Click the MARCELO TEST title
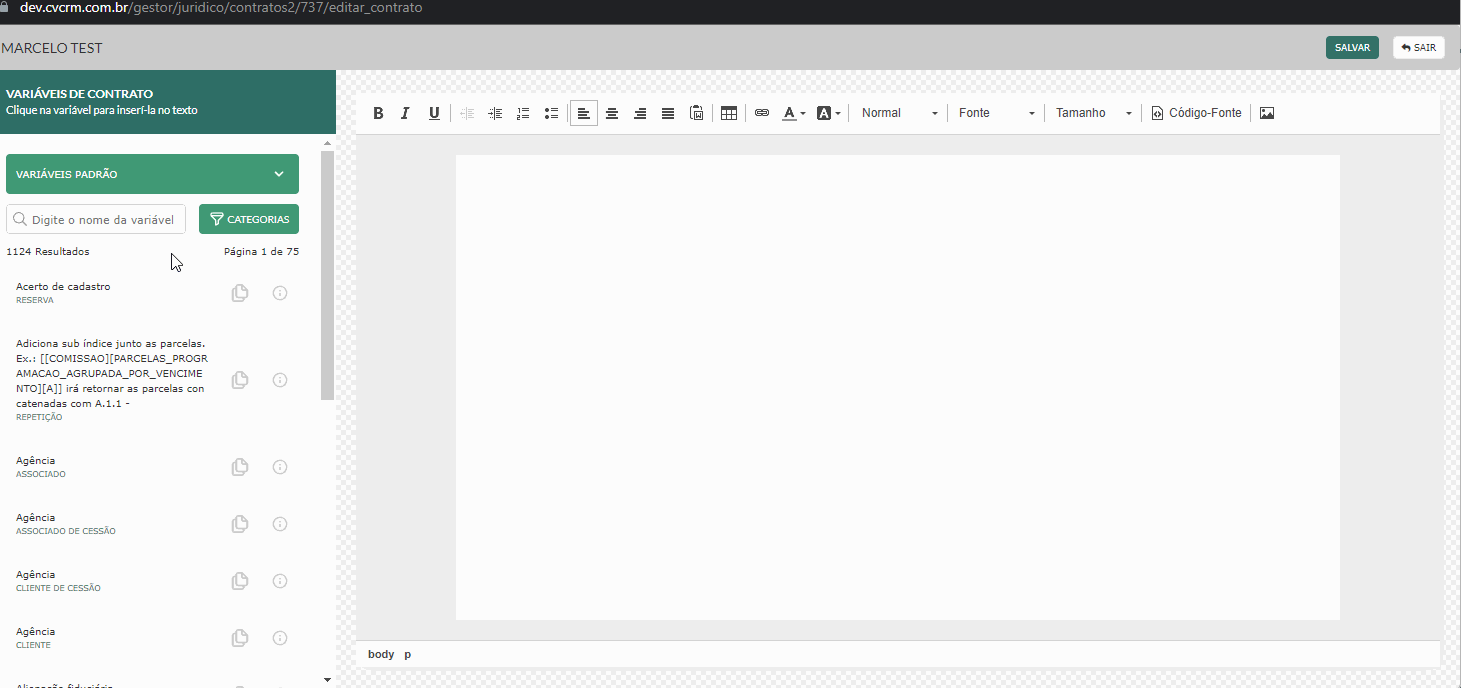 point(52,48)
